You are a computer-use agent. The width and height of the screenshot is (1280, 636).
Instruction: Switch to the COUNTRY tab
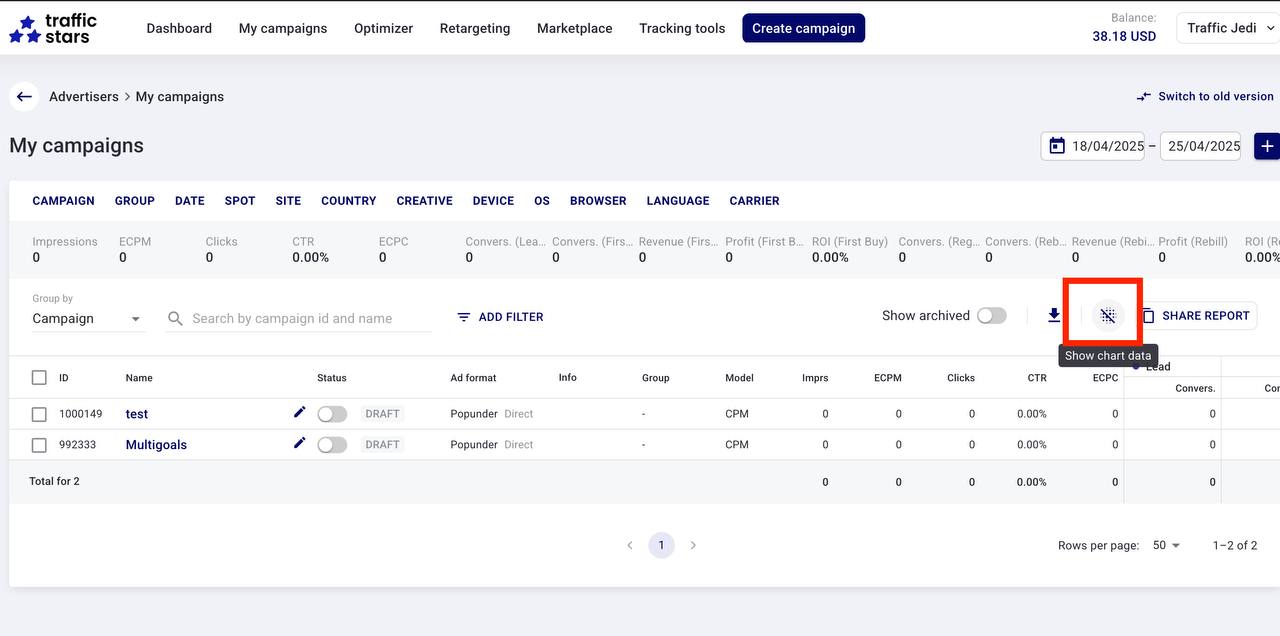[x=348, y=201]
